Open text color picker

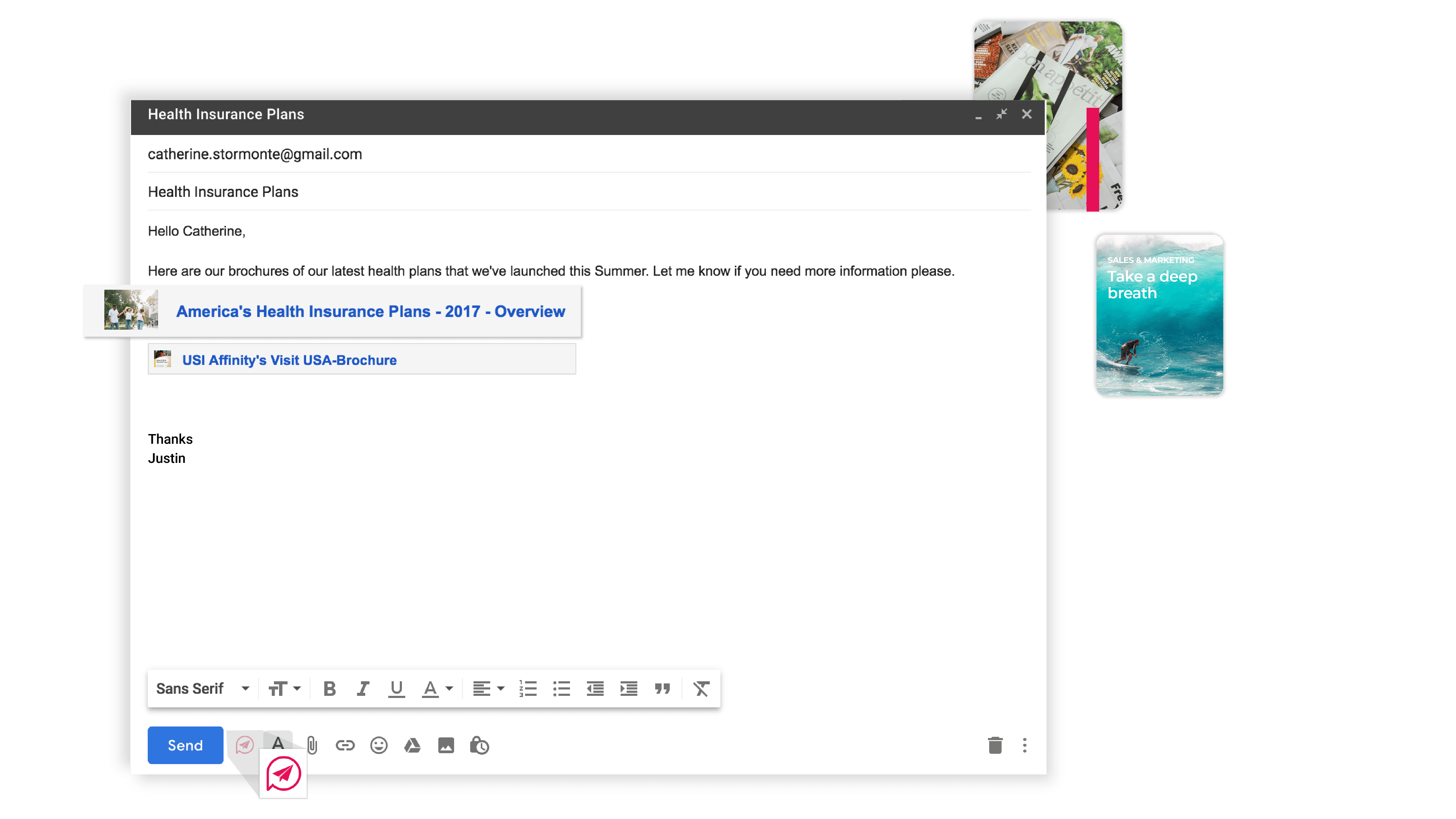click(437, 689)
